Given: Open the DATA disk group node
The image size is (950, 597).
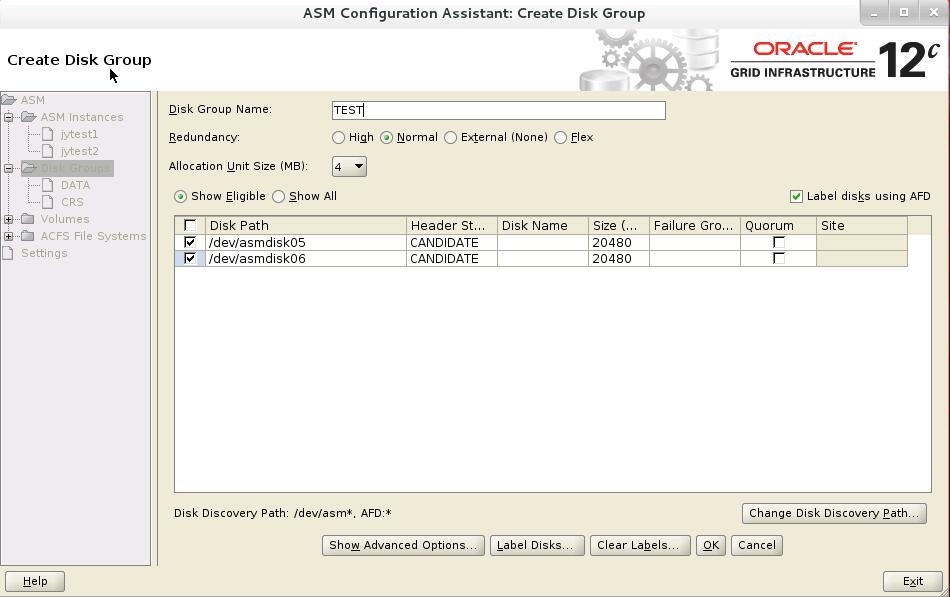Looking at the screenshot, I should pyautogui.click(x=75, y=185).
